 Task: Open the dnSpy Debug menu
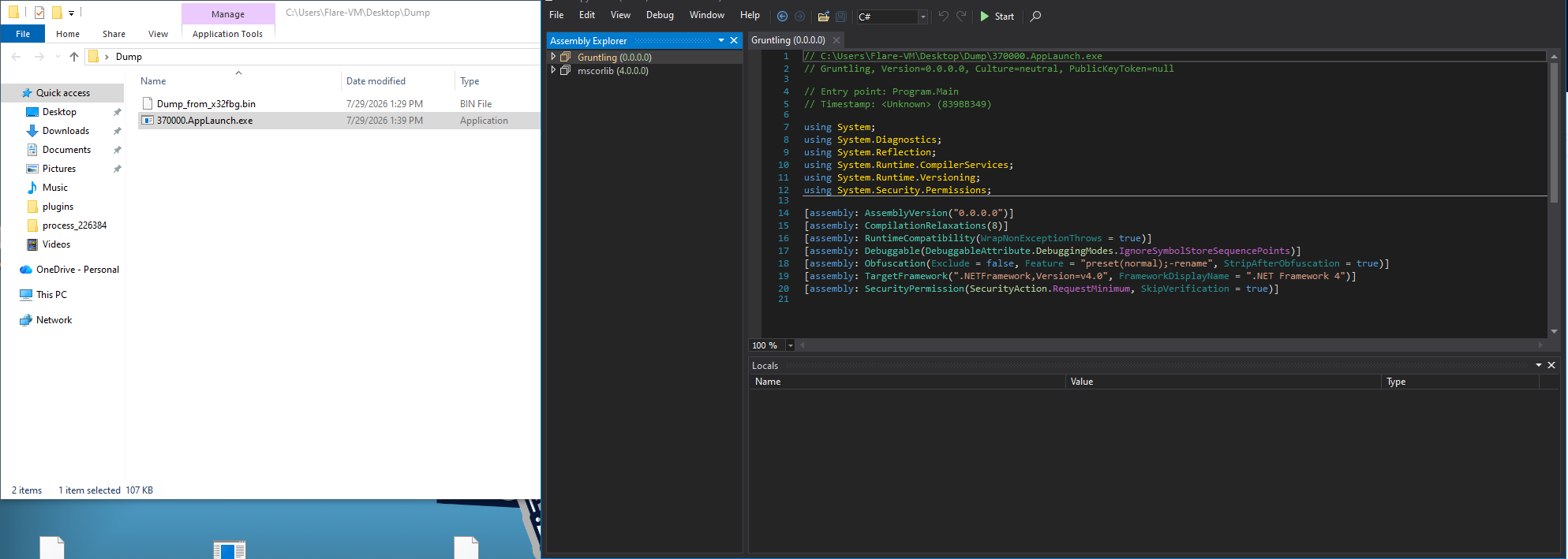click(x=660, y=15)
